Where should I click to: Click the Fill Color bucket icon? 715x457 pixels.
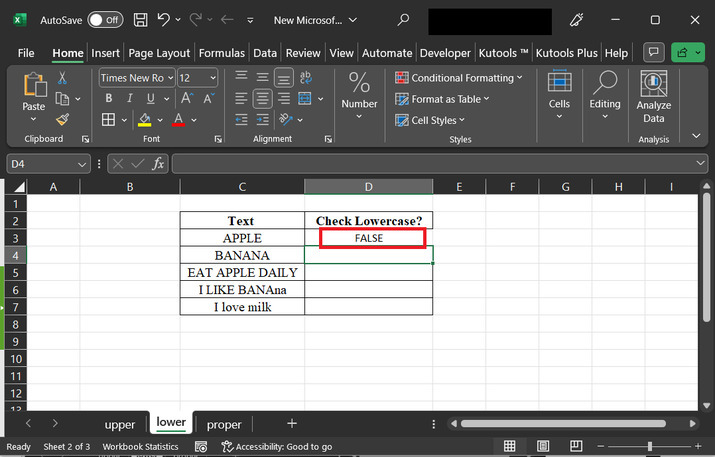[x=145, y=120]
